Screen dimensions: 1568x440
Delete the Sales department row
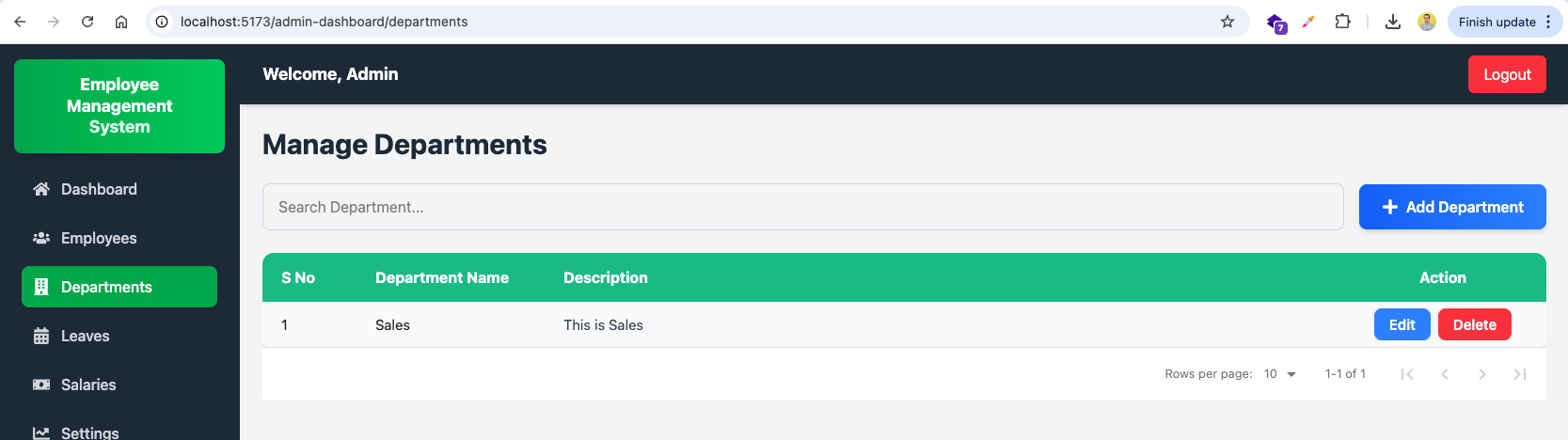pos(1475,324)
